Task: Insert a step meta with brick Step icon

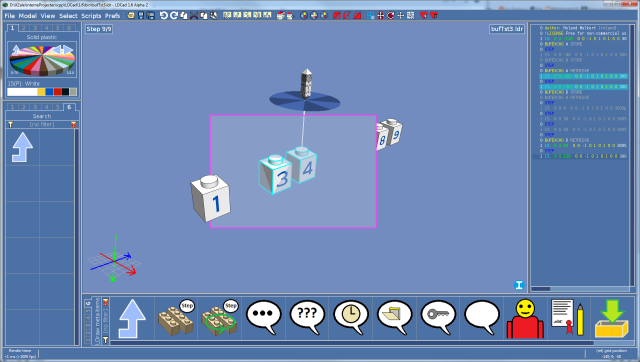Action: click(x=176, y=318)
